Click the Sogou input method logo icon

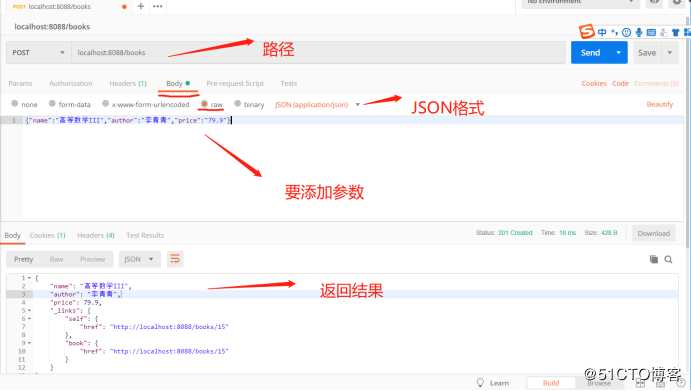tap(587, 31)
